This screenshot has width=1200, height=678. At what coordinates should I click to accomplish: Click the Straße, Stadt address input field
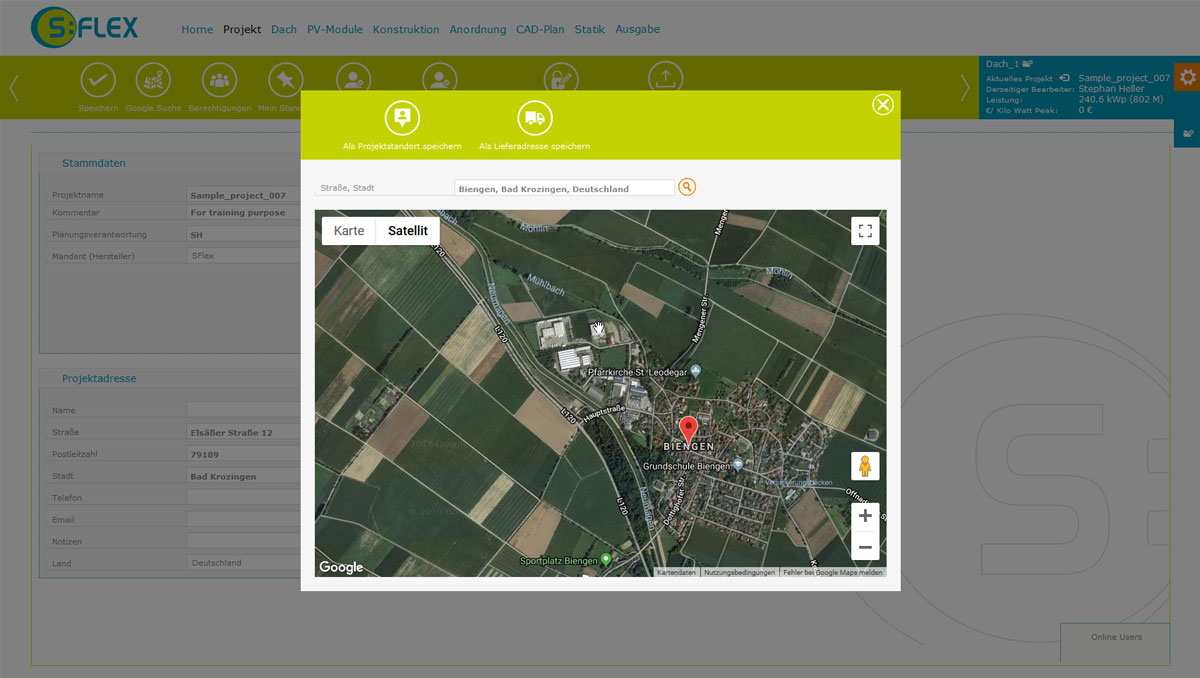pos(564,188)
